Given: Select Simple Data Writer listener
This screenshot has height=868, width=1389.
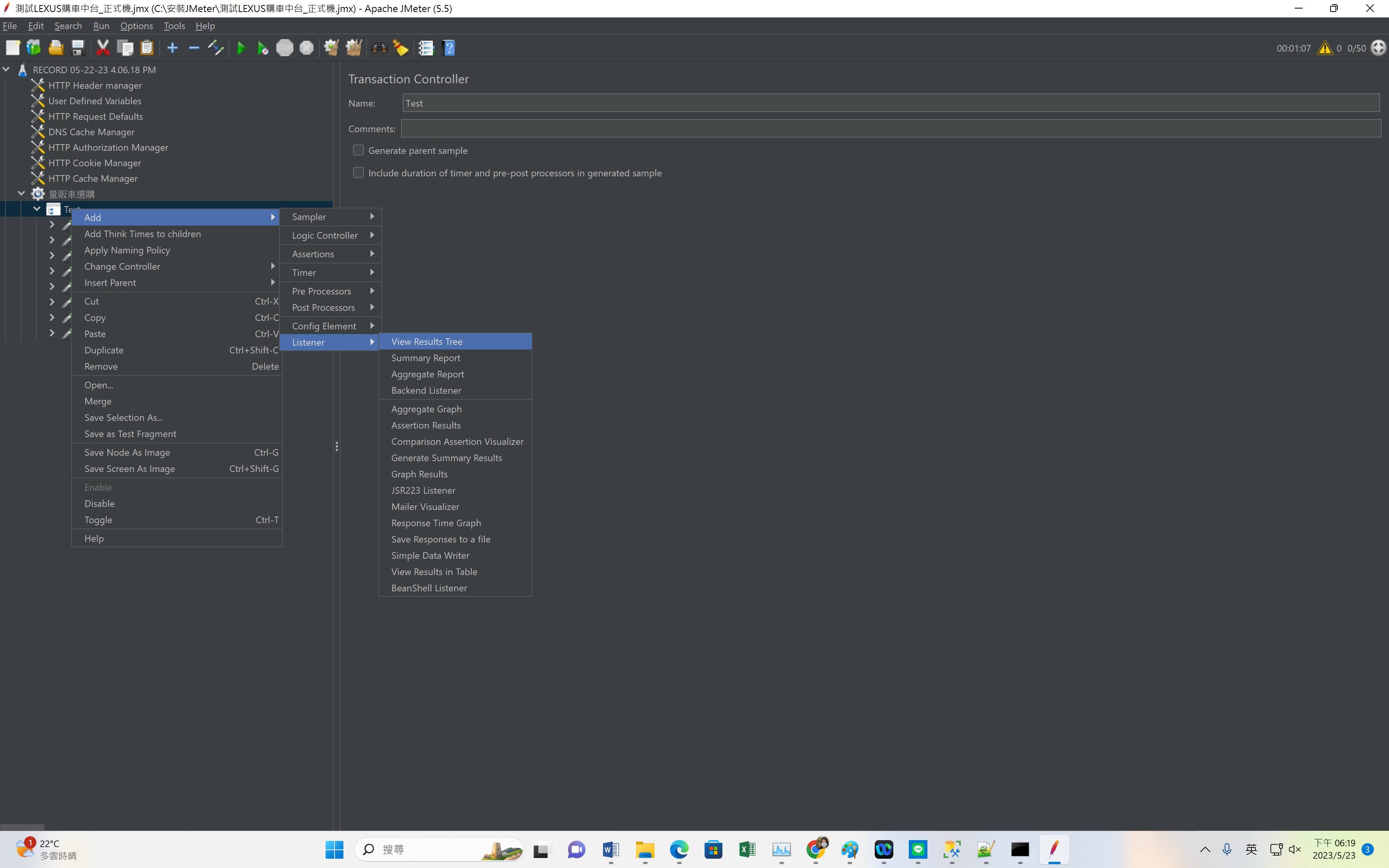Looking at the screenshot, I should pos(455,556).
